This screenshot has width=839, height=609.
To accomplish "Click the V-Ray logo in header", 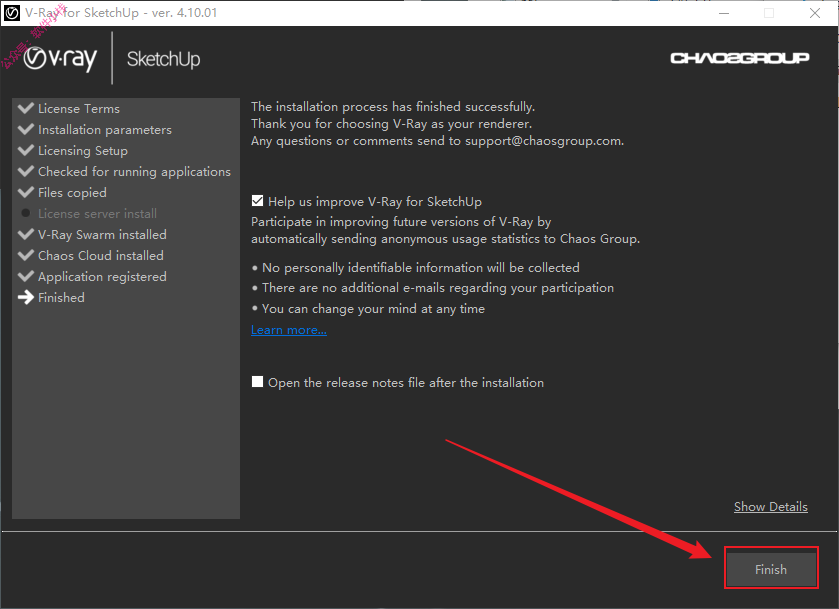I will tap(60, 58).
